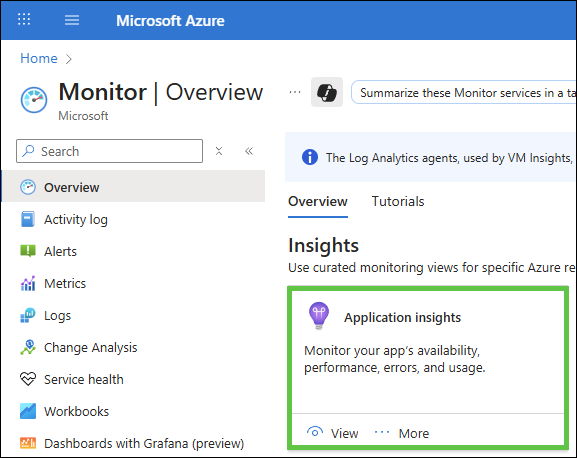The width and height of the screenshot is (577, 458).
Task: Switch to the Tutorials tab
Action: coord(398,202)
